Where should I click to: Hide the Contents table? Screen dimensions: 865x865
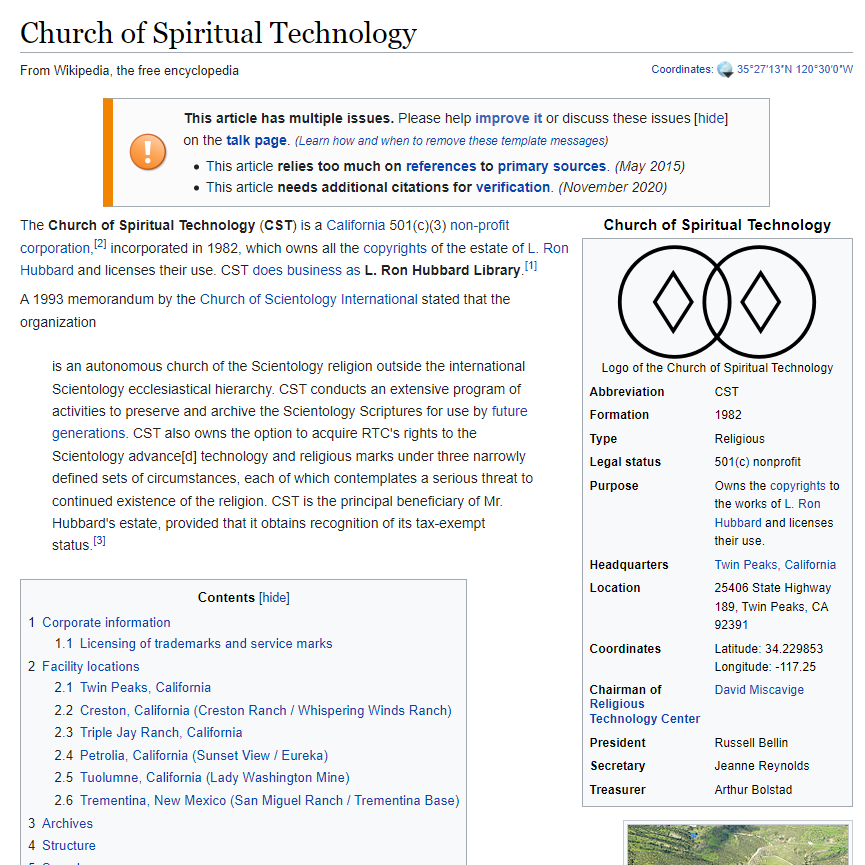pyautogui.click(x=274, y=597)
